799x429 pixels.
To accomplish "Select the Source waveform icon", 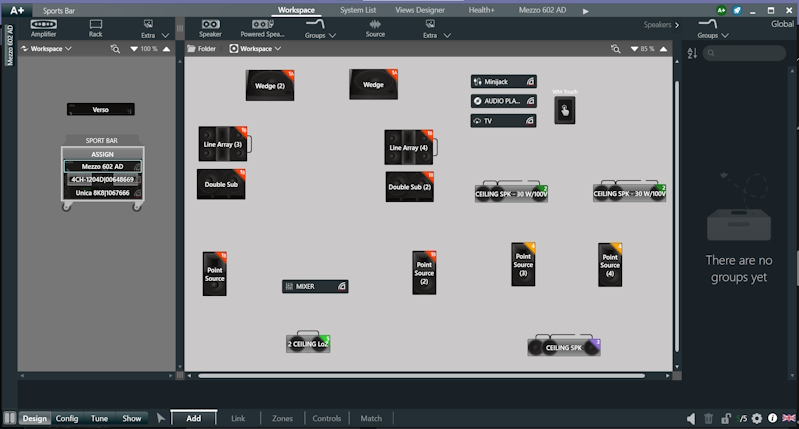I will pyautogui.click(x=375, y=24).
